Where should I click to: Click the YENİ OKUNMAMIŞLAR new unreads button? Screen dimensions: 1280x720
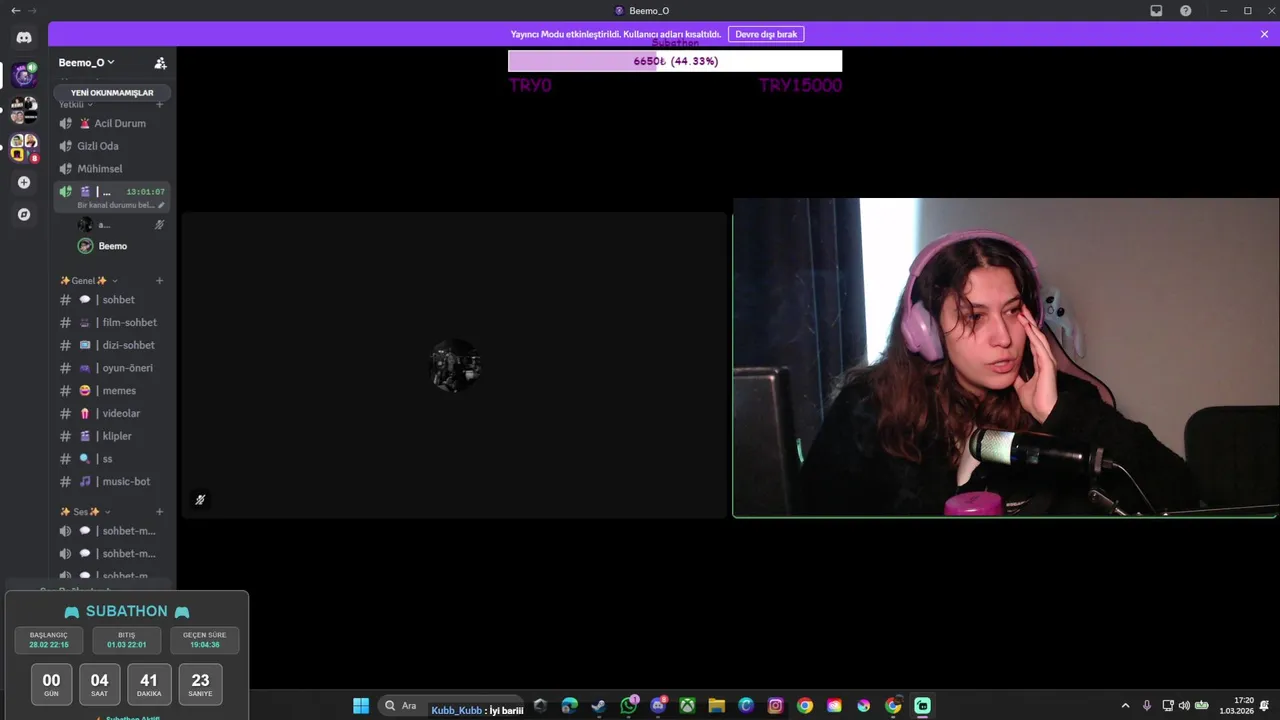click(112, 93)
